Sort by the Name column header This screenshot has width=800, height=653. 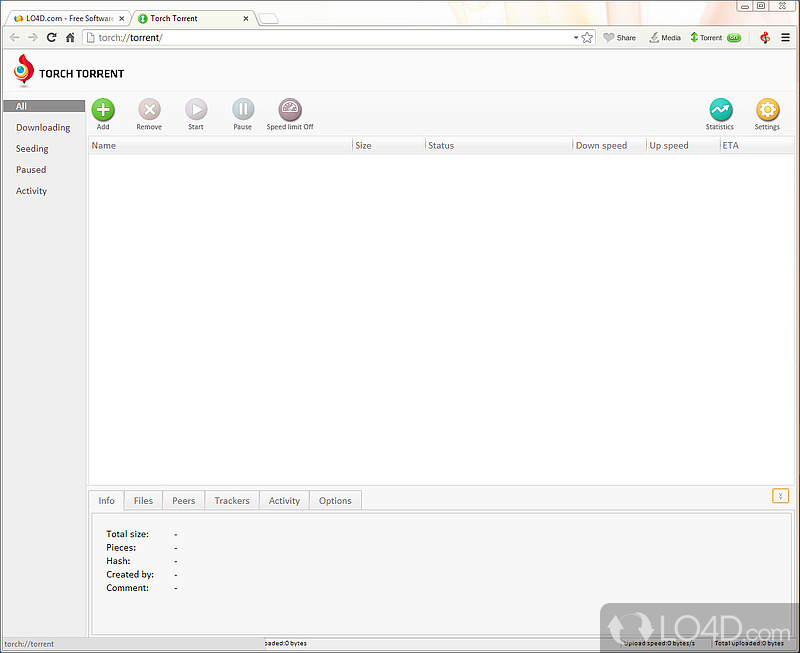tap(220, 145)
